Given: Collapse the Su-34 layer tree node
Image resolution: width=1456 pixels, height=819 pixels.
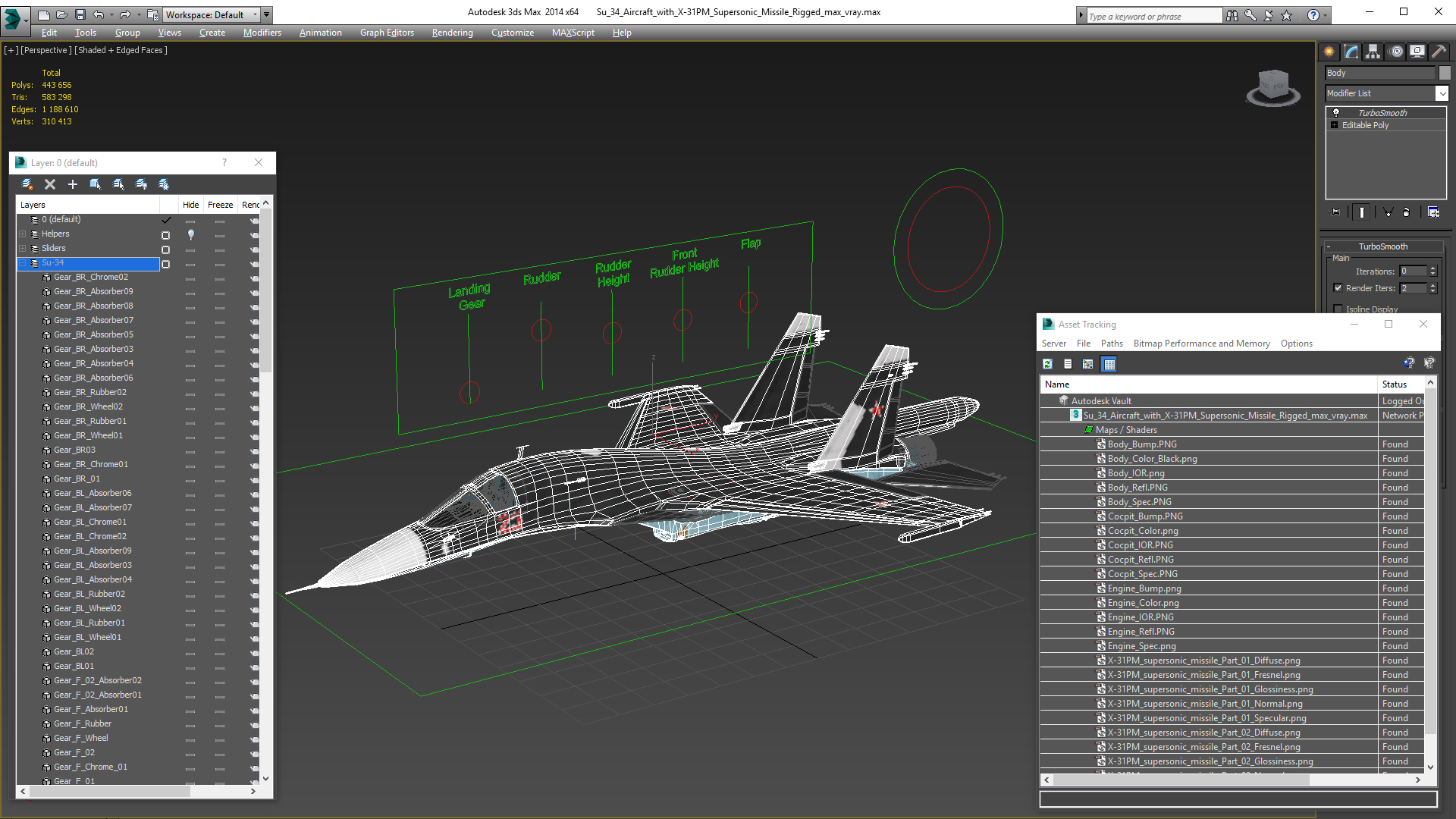Looking at the screenshot, I should [23, 263].
